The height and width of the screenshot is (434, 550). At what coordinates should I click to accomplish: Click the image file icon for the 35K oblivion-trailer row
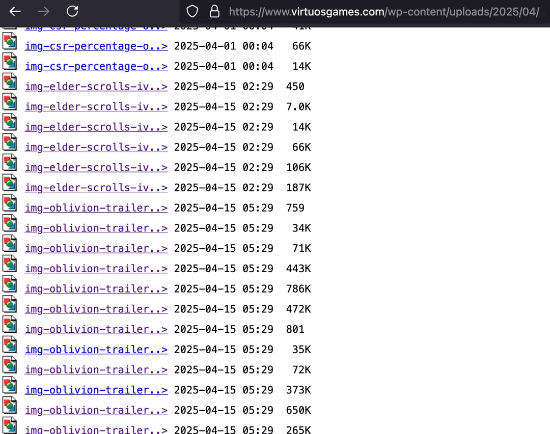9,344
